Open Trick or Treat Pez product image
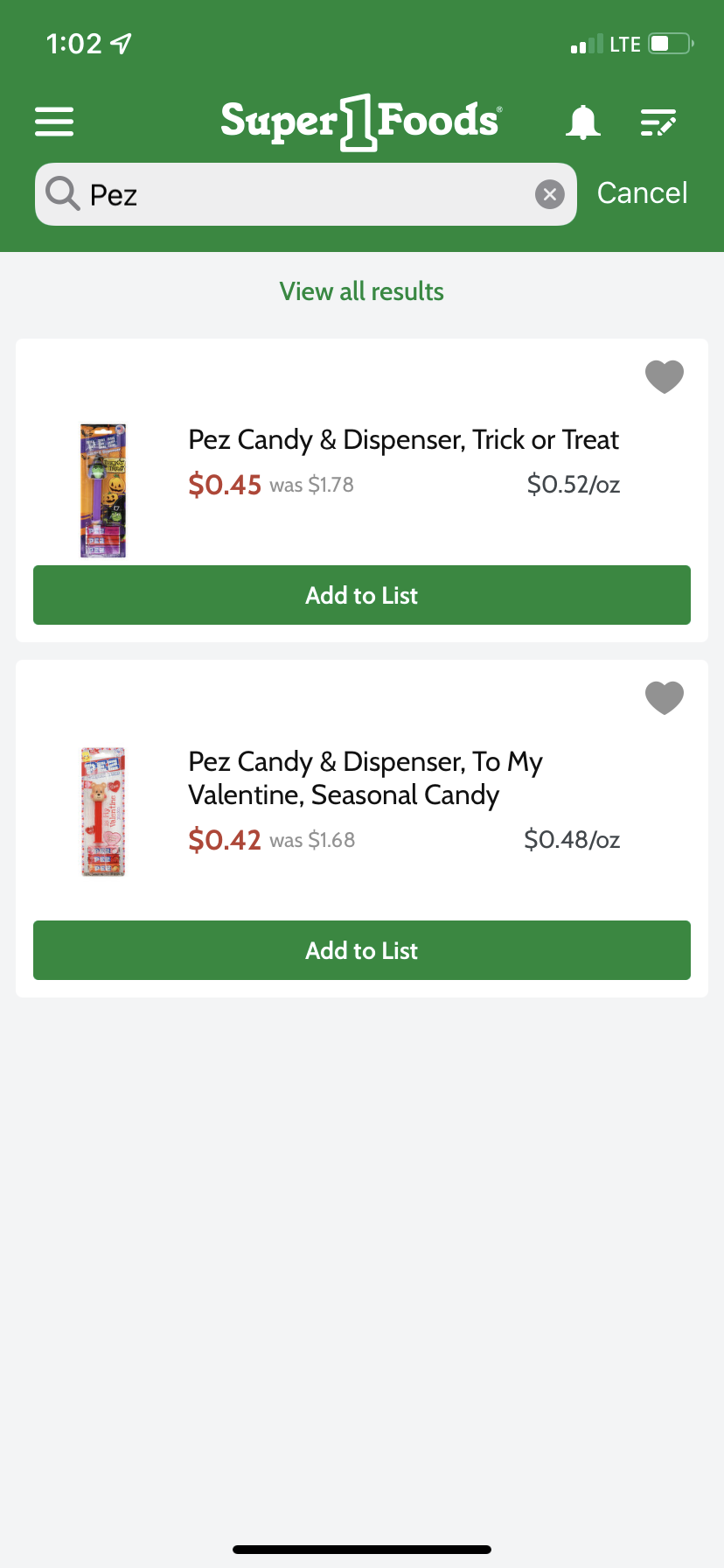This screenshot has height=1568, width=724. [x=103, y=490]
